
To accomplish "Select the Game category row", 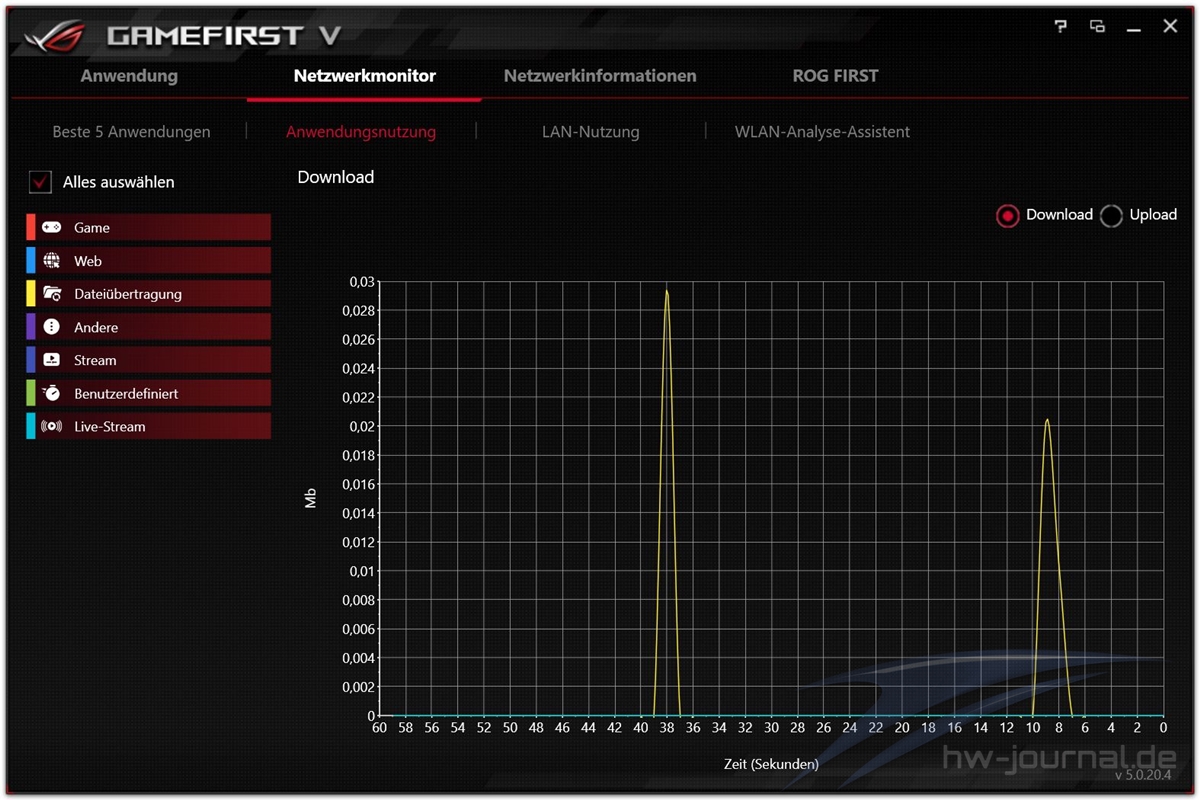I will (148, 227).
